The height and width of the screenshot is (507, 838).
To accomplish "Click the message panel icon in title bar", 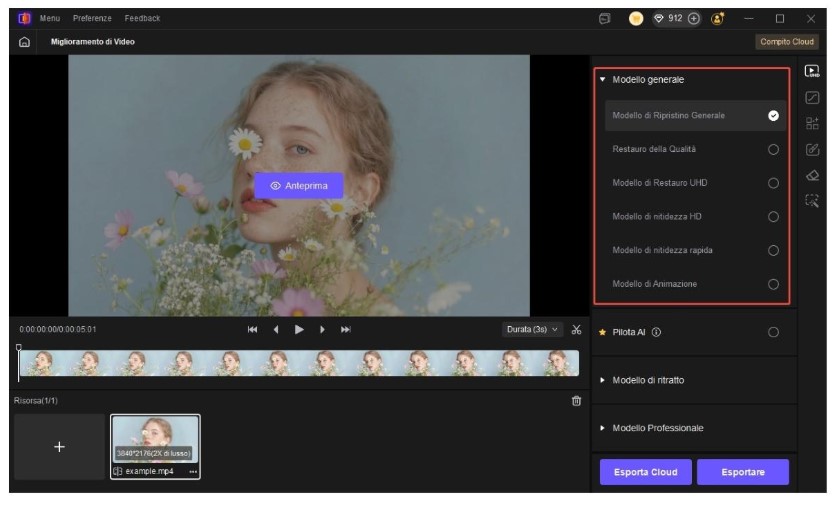I will pyautogui.click(x=604, y=19).
